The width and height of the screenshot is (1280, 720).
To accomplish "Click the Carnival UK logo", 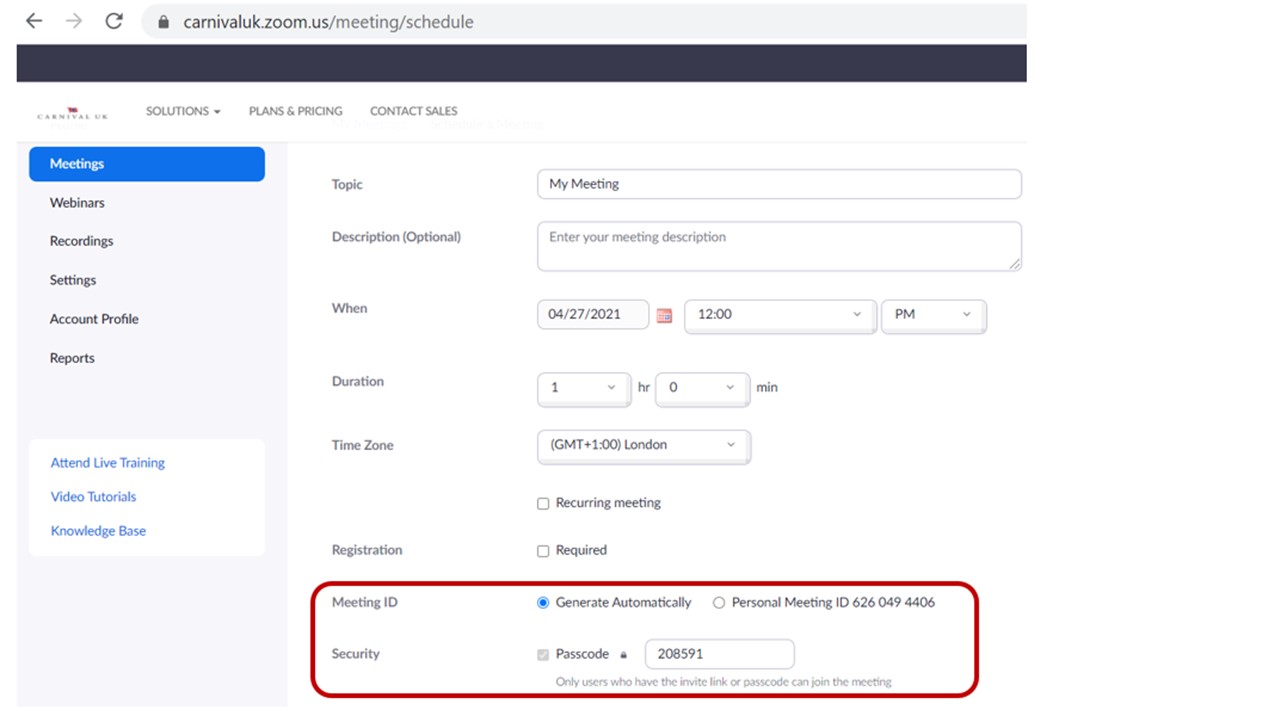I will [x=72, y=114].
